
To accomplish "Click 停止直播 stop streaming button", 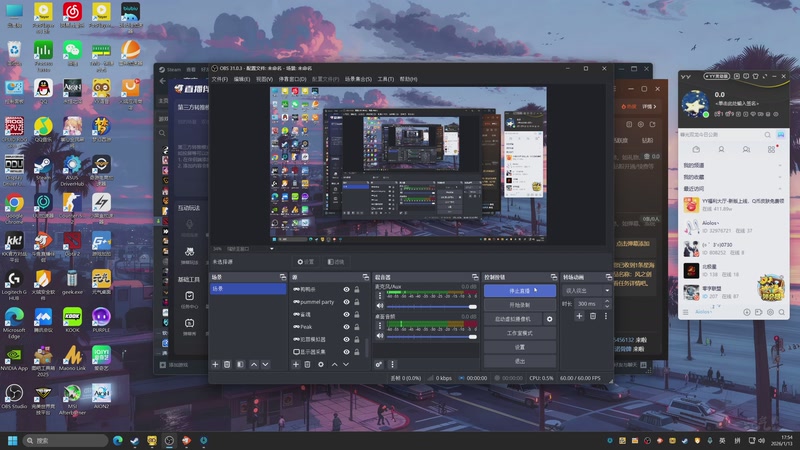I will 520,291.
